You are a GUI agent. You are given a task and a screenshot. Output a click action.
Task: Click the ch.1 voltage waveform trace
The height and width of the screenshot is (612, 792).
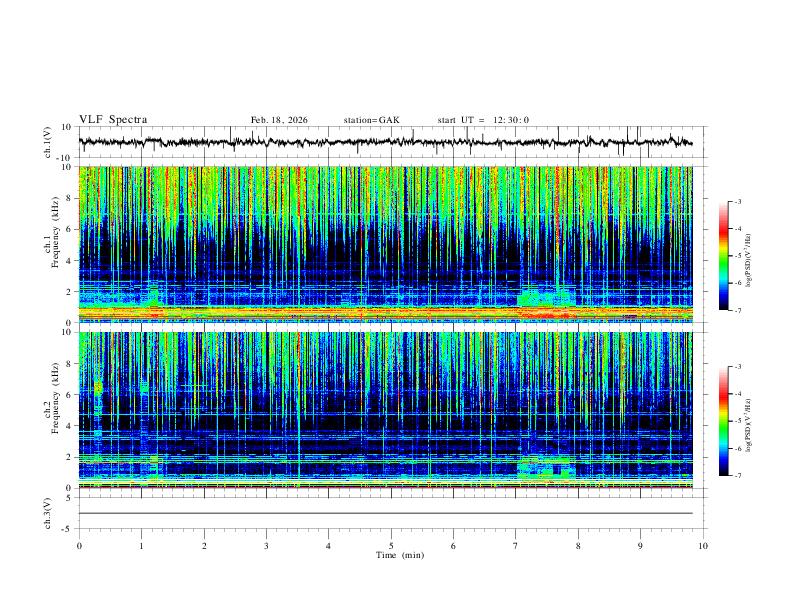point(385,142)
